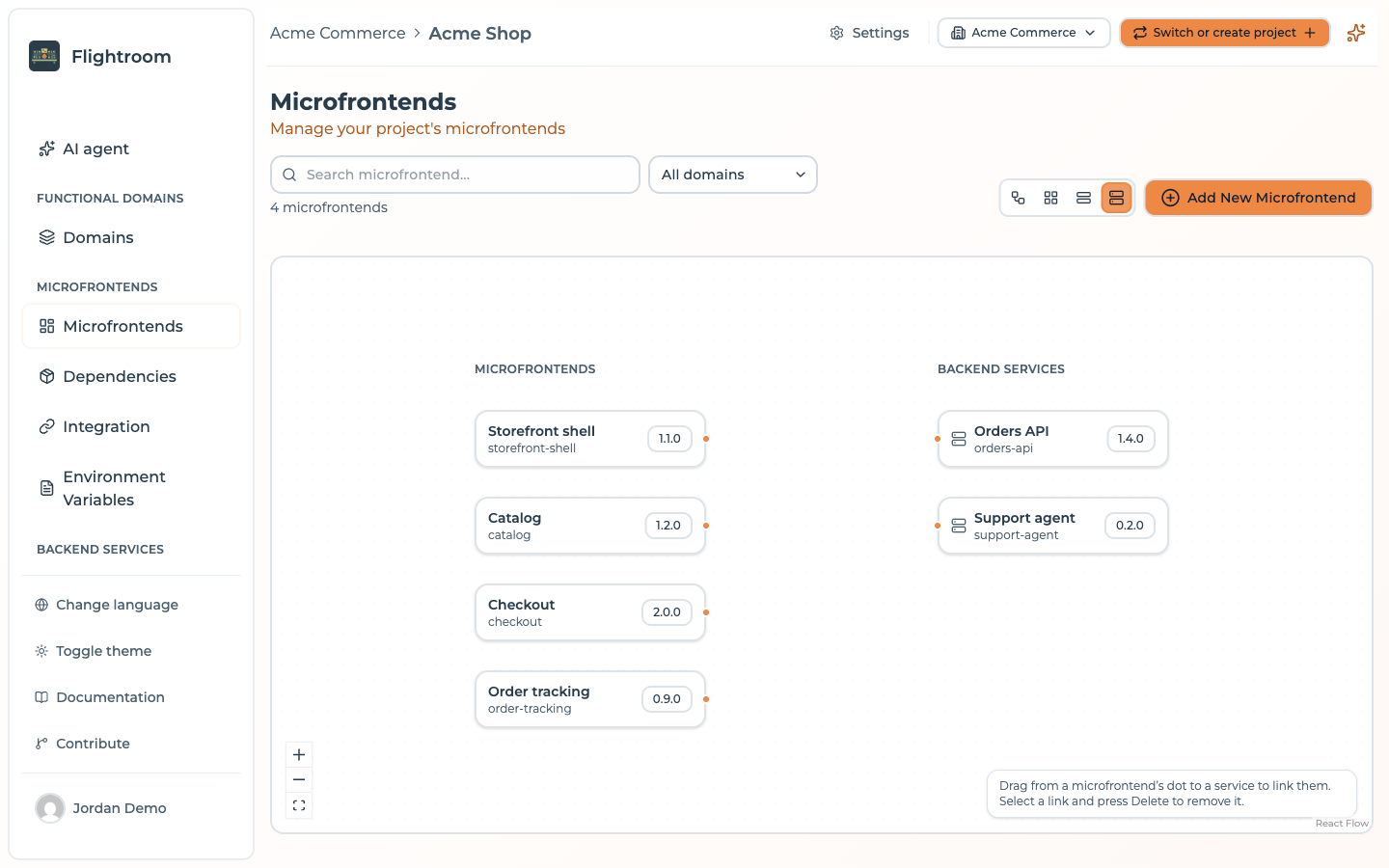
Task: Click the Flightroom logo icon
Action: point(44,56)
